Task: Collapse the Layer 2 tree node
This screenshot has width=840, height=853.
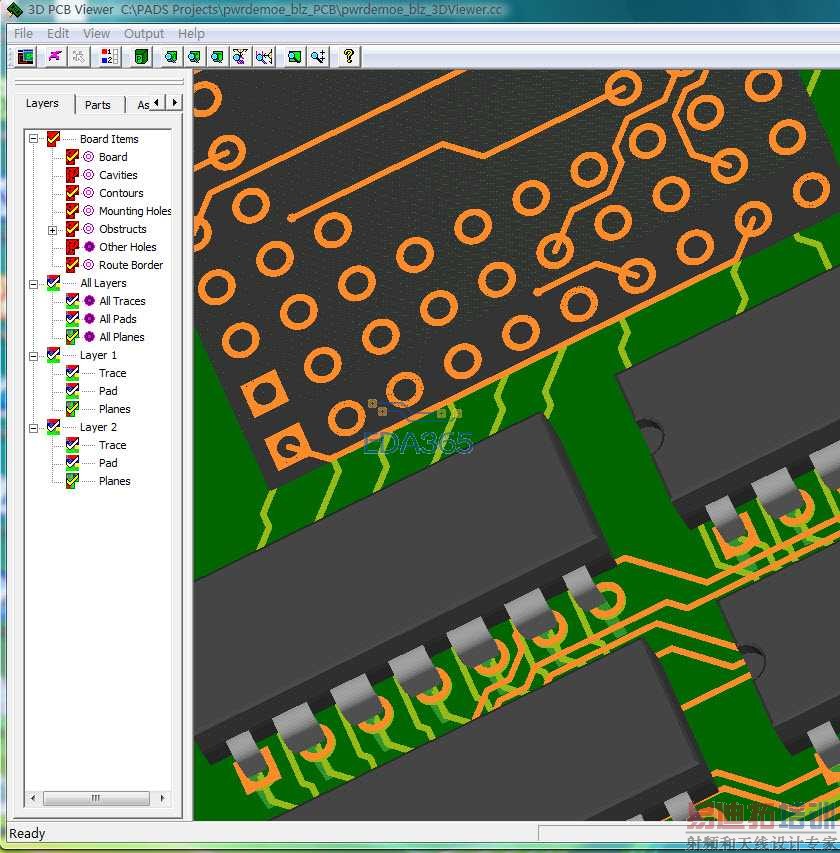Action: pos(34,427)
